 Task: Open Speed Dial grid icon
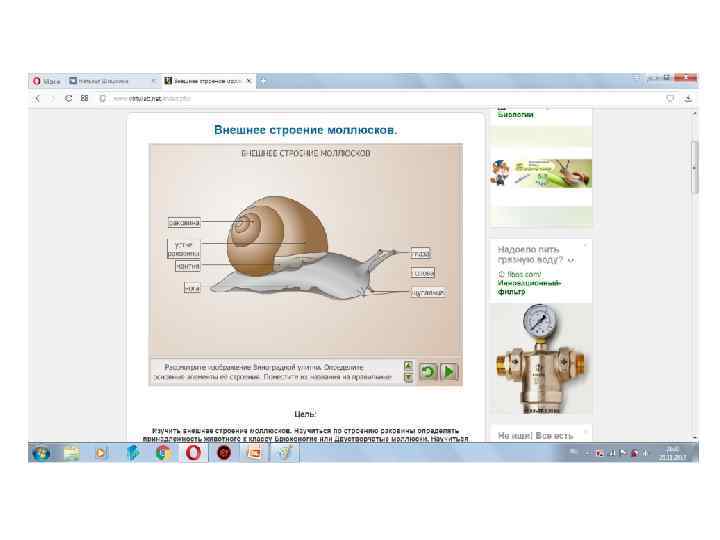[x=84, y=98]
